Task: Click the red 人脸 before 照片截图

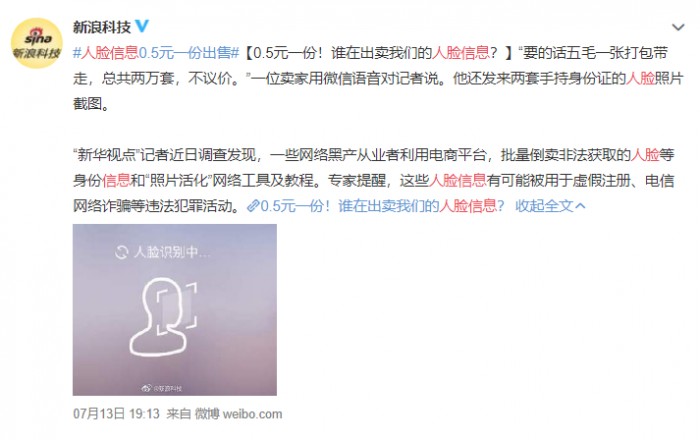Action: click(640, 78)
